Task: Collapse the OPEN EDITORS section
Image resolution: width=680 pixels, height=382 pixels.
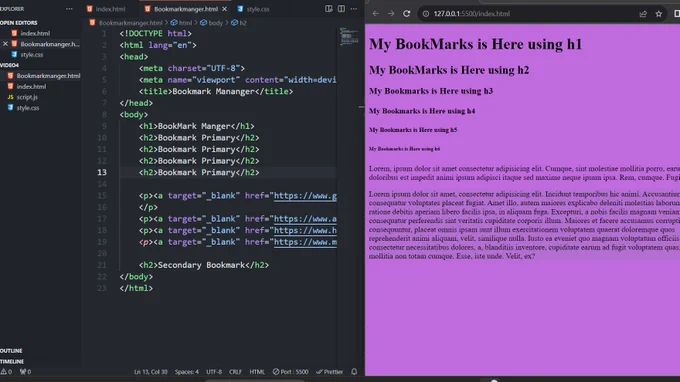Action: [x=19, y=23]
